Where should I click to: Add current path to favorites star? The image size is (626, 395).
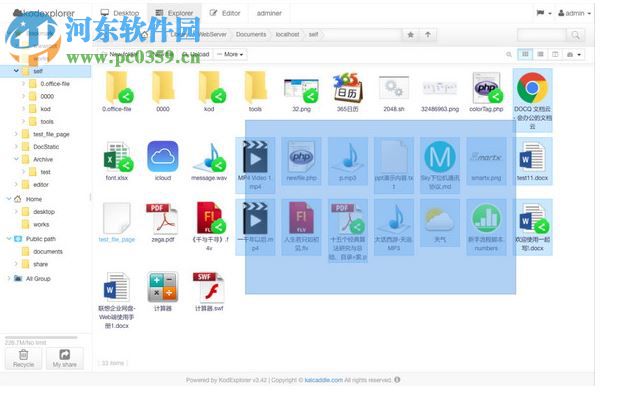(x=410, y=35)
